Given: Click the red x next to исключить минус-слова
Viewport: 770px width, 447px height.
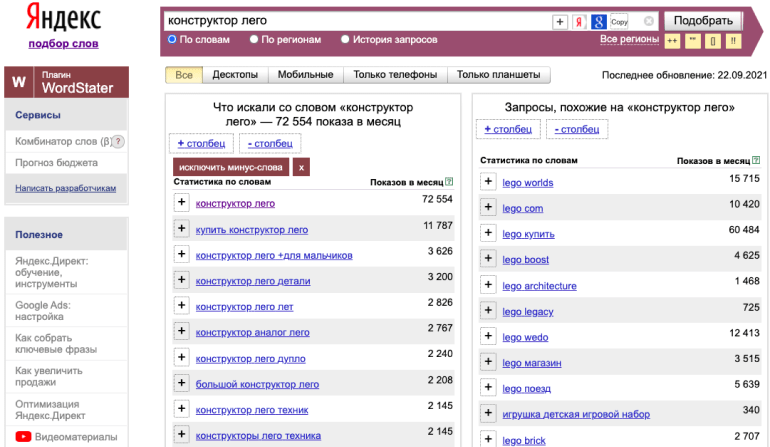Looking at the screenshot, I should [302, 168].
